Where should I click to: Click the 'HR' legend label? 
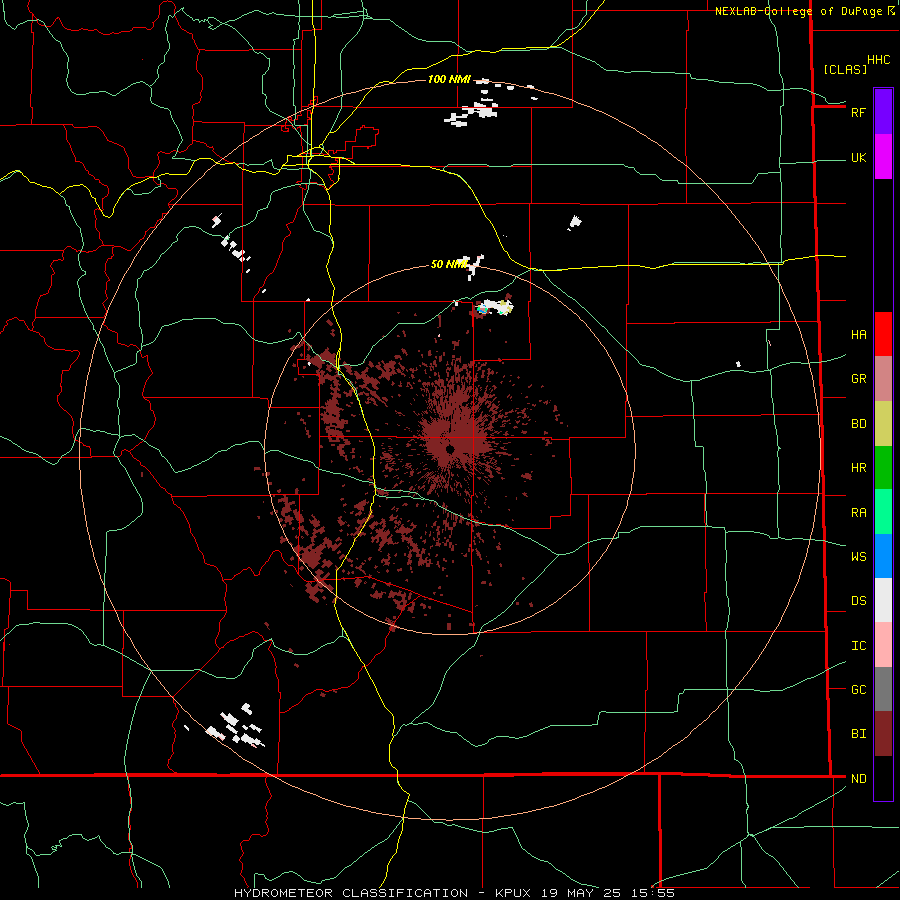coord(858,468)
